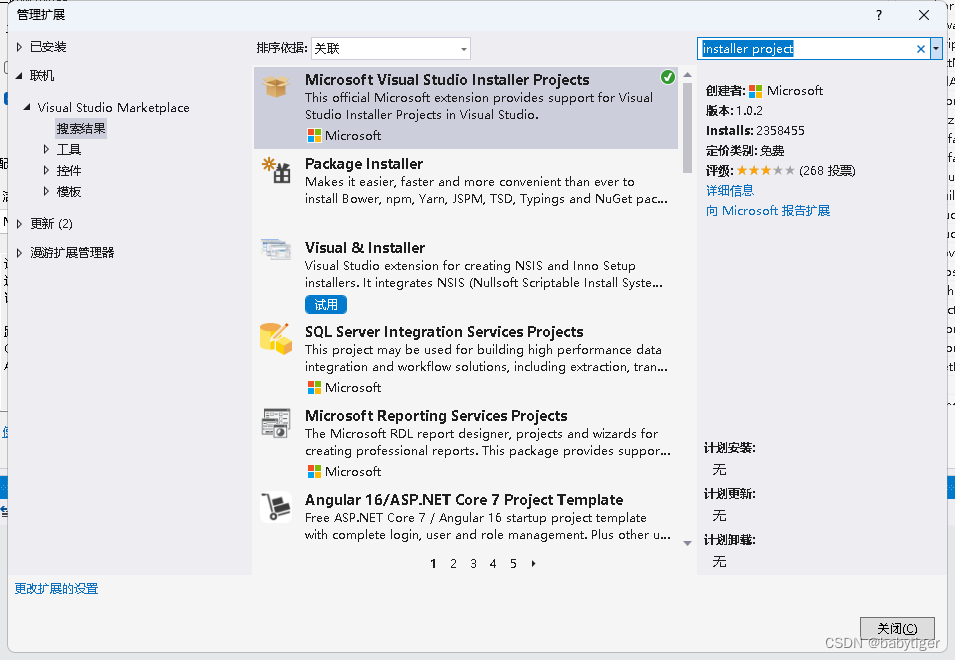
Task: Click the 试用 trial button
Action: [326, 304]
